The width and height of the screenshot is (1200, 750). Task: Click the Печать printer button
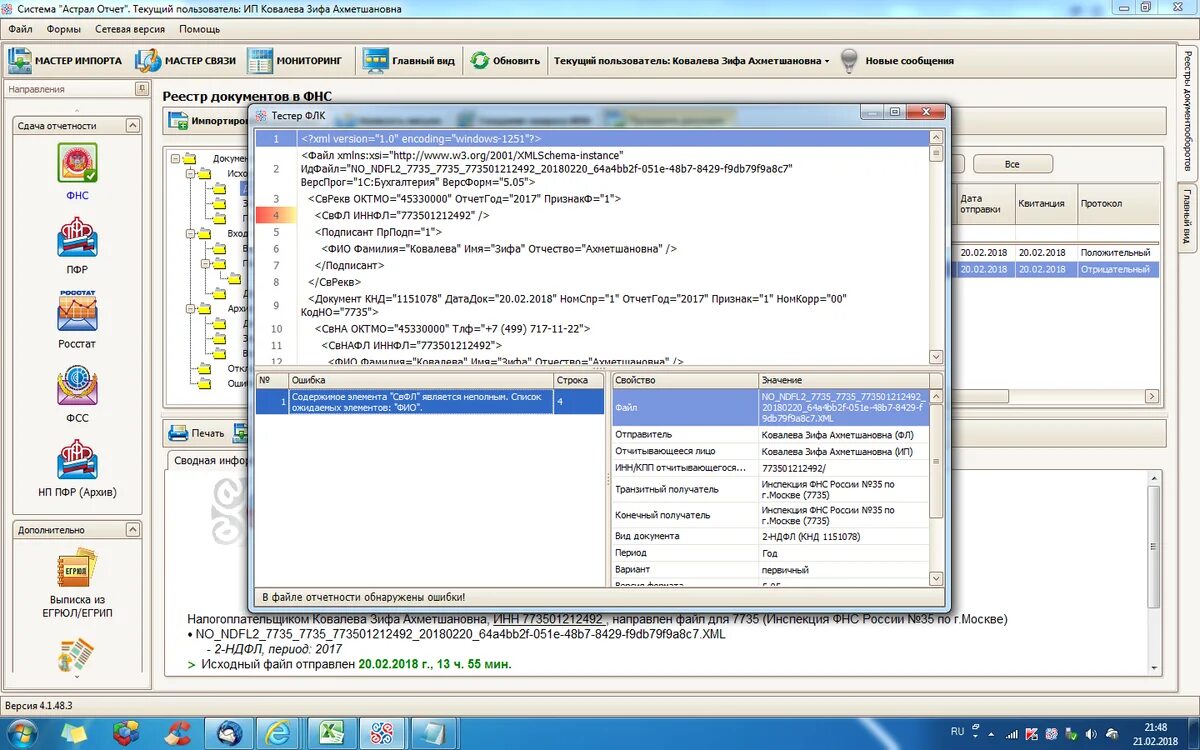[x=196, y=433]
